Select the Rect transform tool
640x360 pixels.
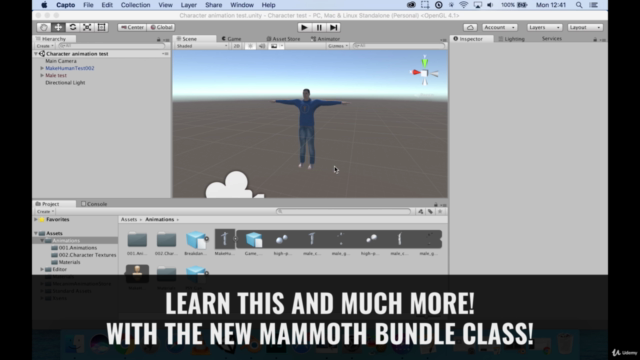tap(102, 27)
